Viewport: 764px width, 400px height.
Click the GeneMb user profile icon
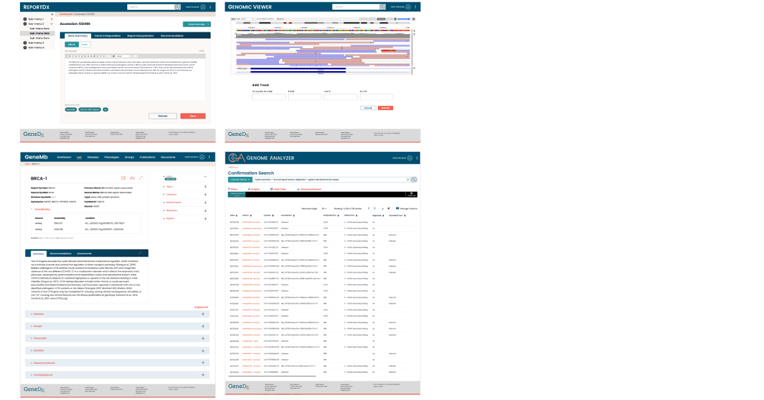click(x=203, y=157)
